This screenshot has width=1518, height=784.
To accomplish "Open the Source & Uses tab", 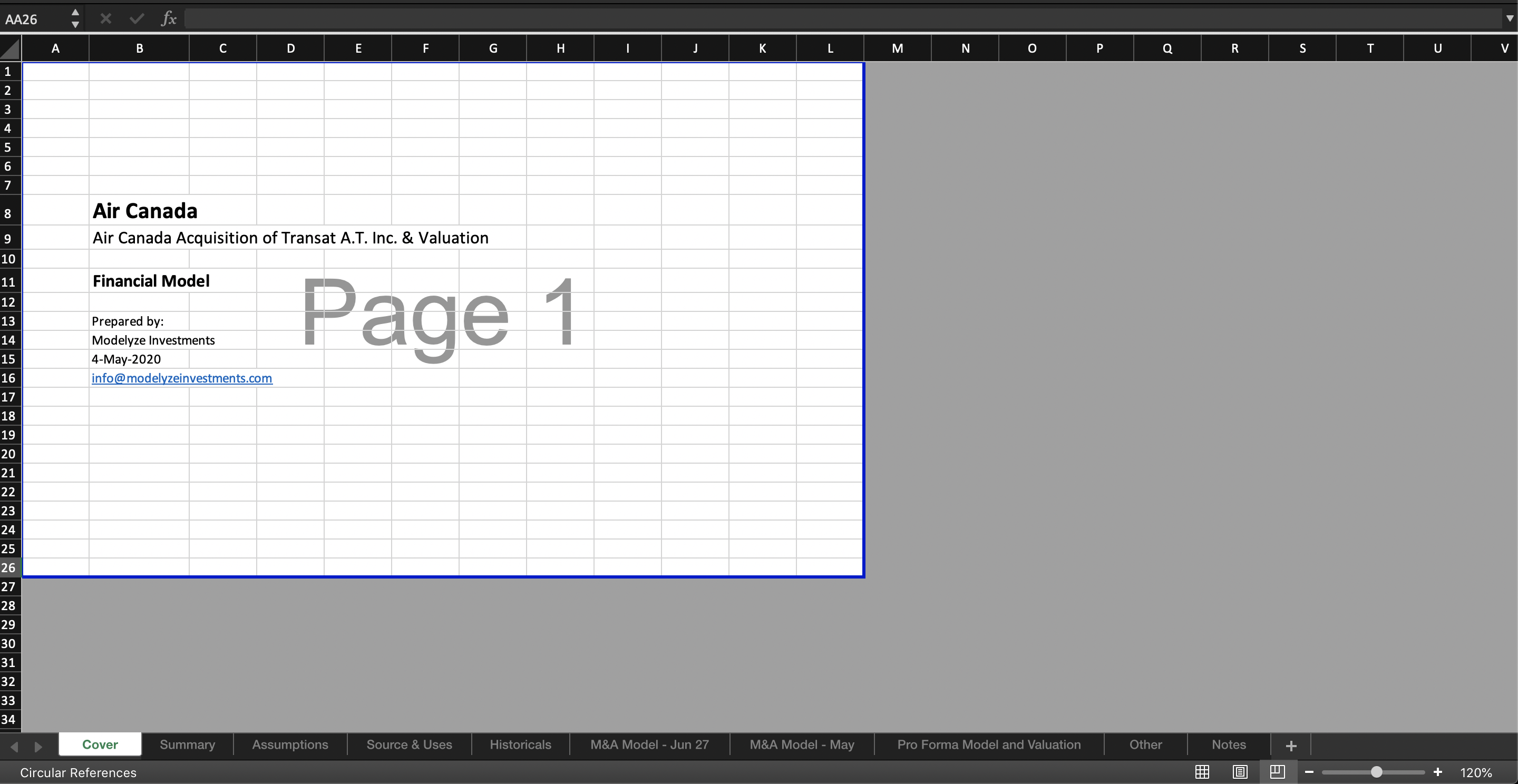I will click(x=409, y=744).
